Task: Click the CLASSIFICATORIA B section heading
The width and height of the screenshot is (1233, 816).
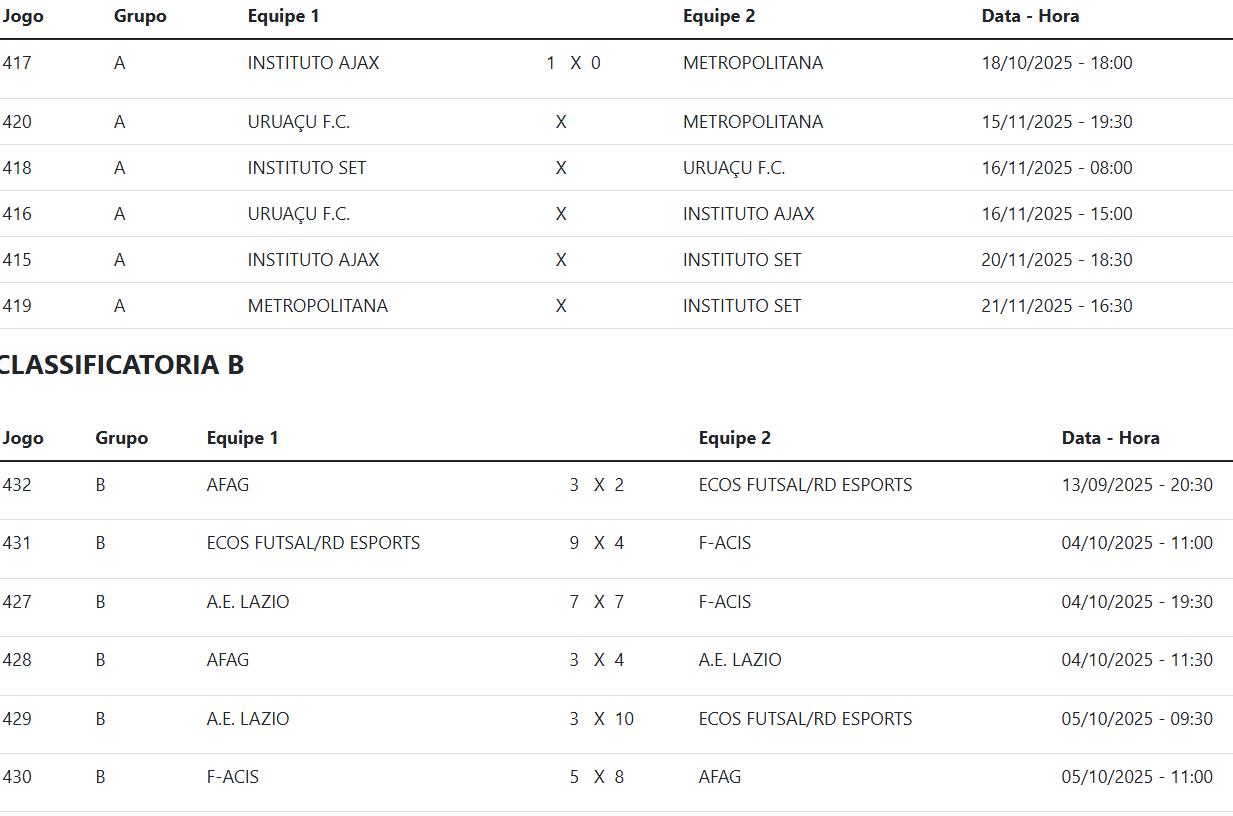Action: (121, 366)
